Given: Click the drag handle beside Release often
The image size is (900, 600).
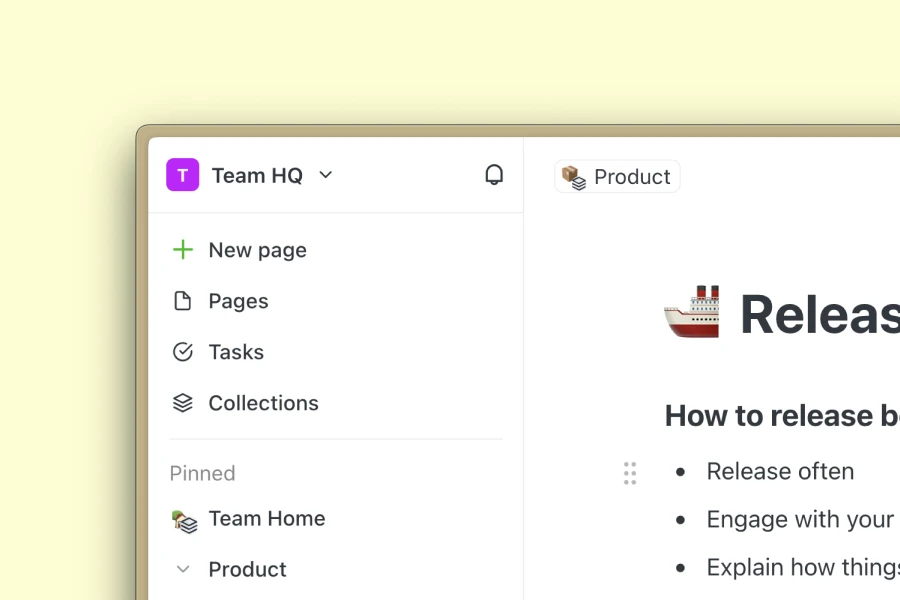Looking at the screenshot, I should tap(630, 472).
